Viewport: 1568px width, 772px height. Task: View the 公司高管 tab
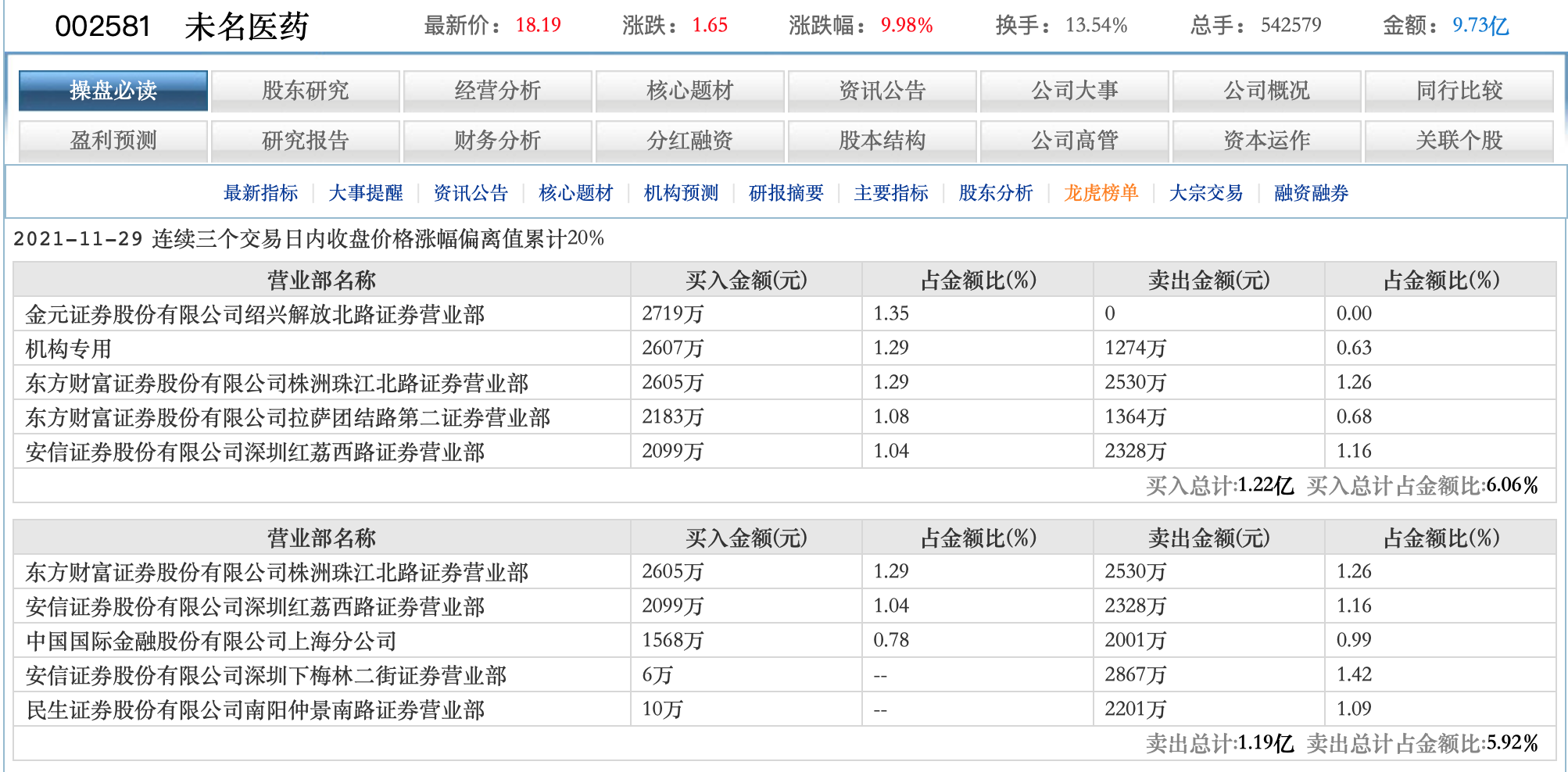[x=1074, y=141]
